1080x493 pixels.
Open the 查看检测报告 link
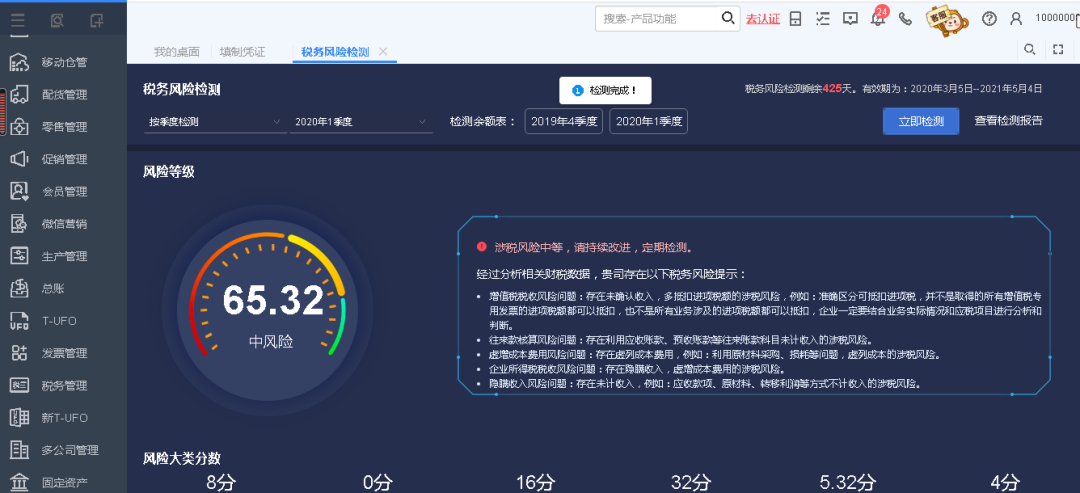tap(1008, 121)
